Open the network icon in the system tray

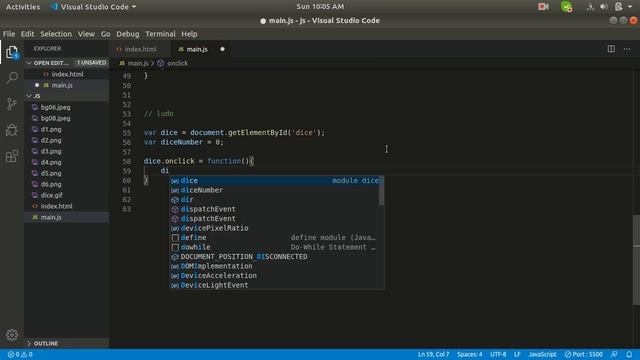pyautogui.click(x=590, y=7)
